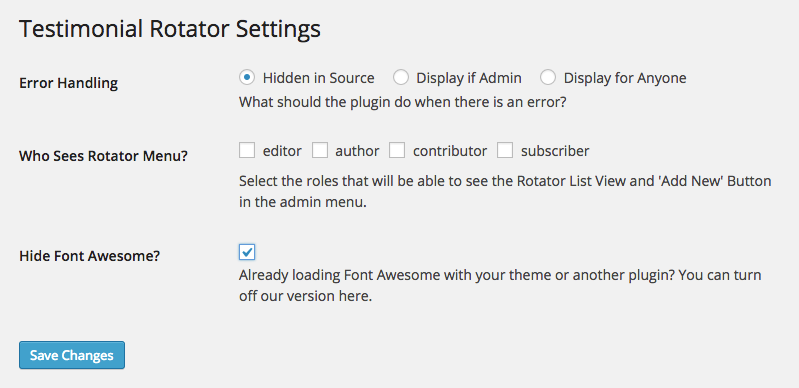This screenshot has width=799, height=388.
Task: Select the Hidden in Source radio button
Action: tap(247, 78)
